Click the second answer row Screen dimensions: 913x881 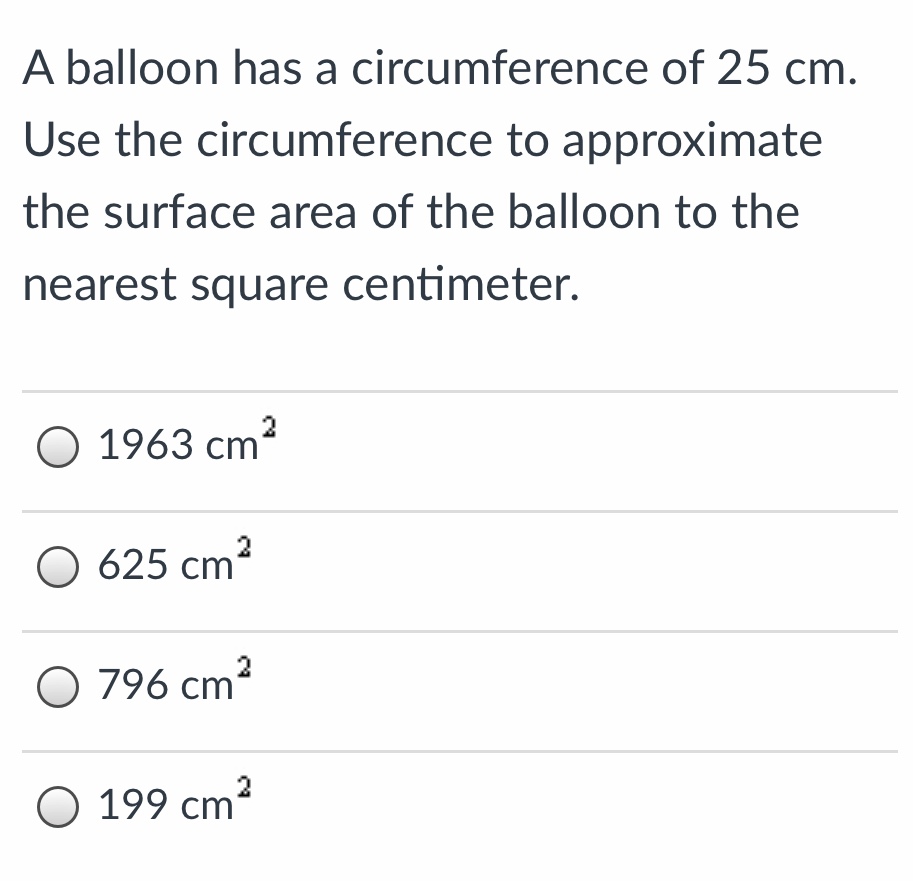456,567
